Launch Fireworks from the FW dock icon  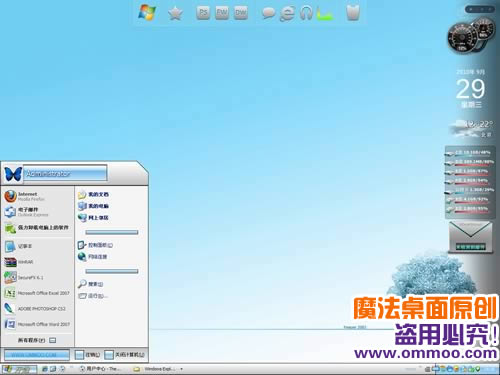pyautogui.click(x=222, y=13)
